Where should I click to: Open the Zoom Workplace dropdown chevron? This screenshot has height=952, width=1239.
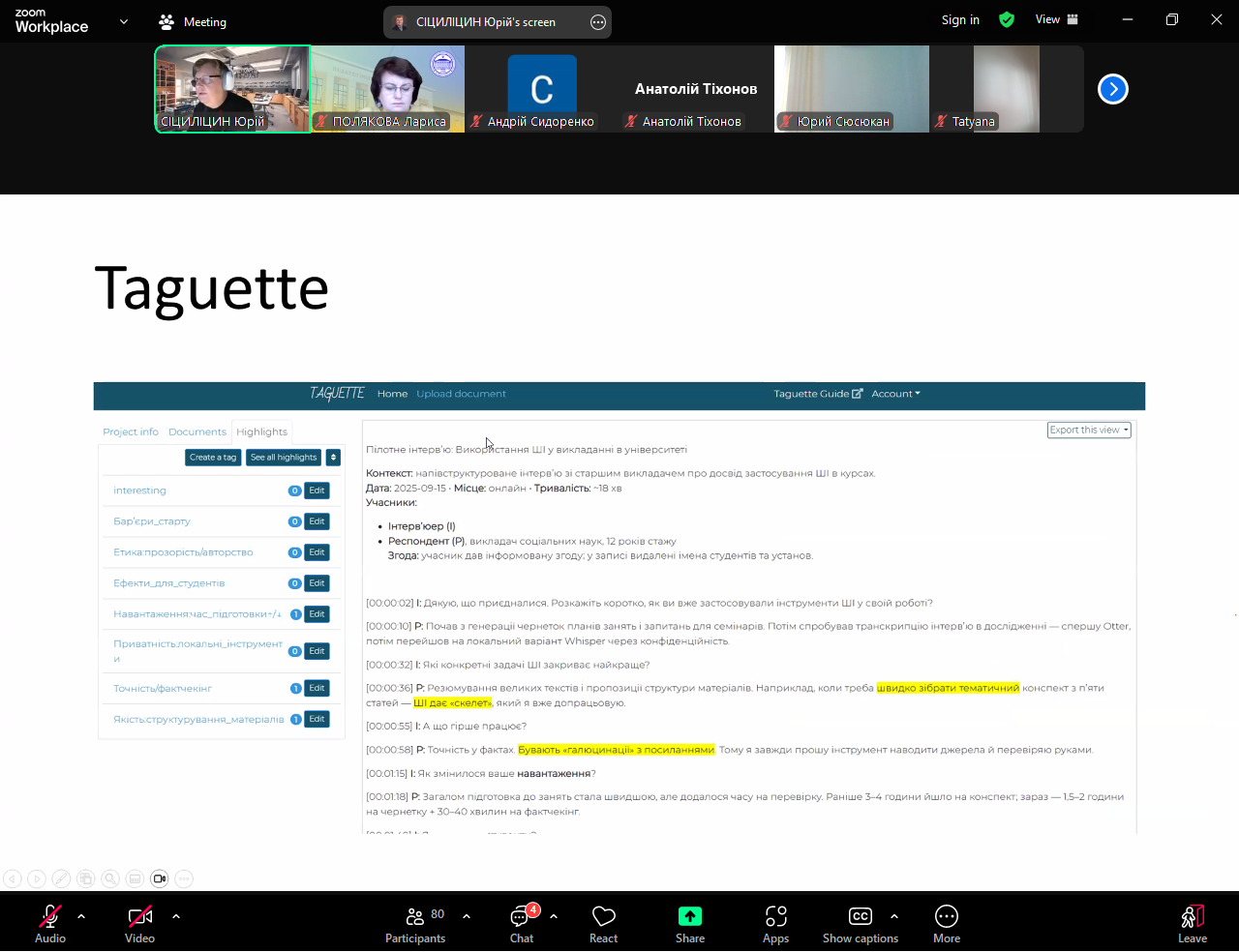[124, 21]
